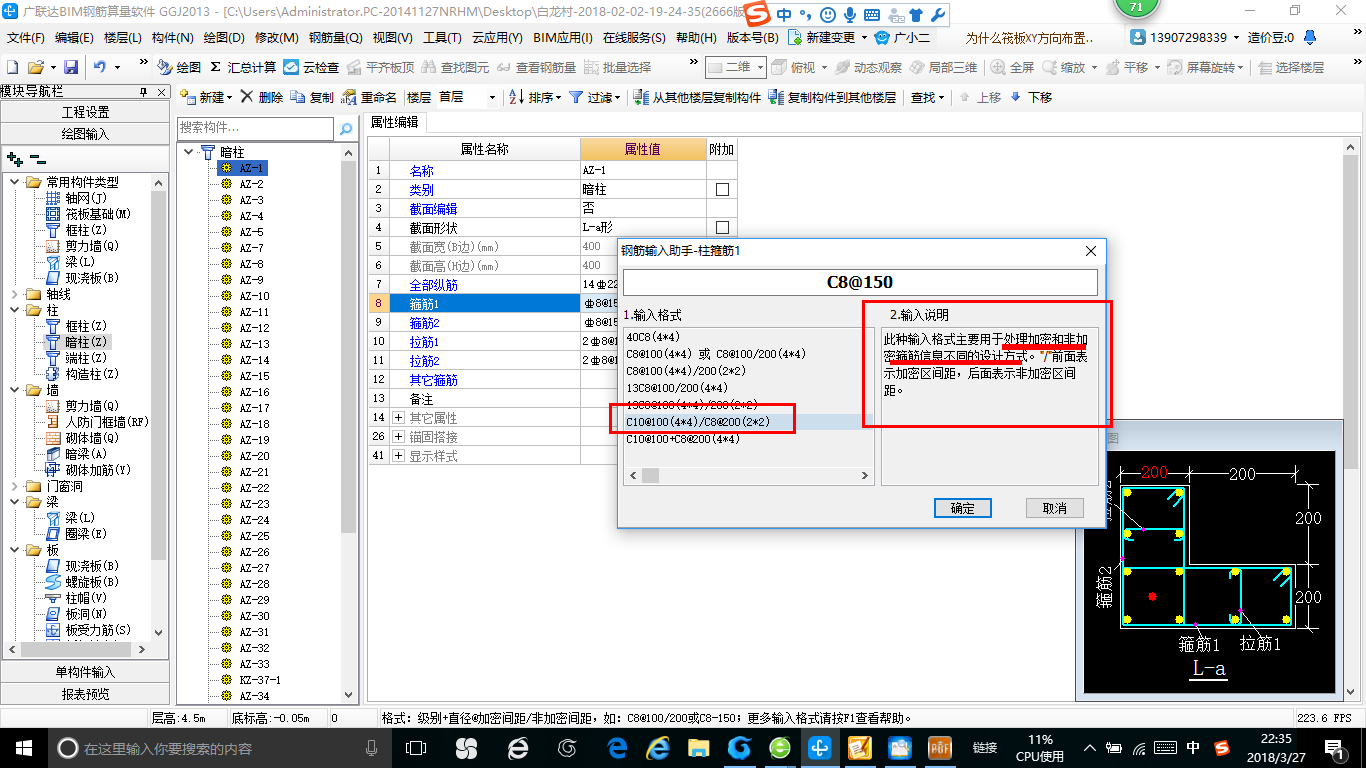Viewport: 1366px width, 768px height.
Task: Click the 广小二 assistant icon
Action: 901,37
